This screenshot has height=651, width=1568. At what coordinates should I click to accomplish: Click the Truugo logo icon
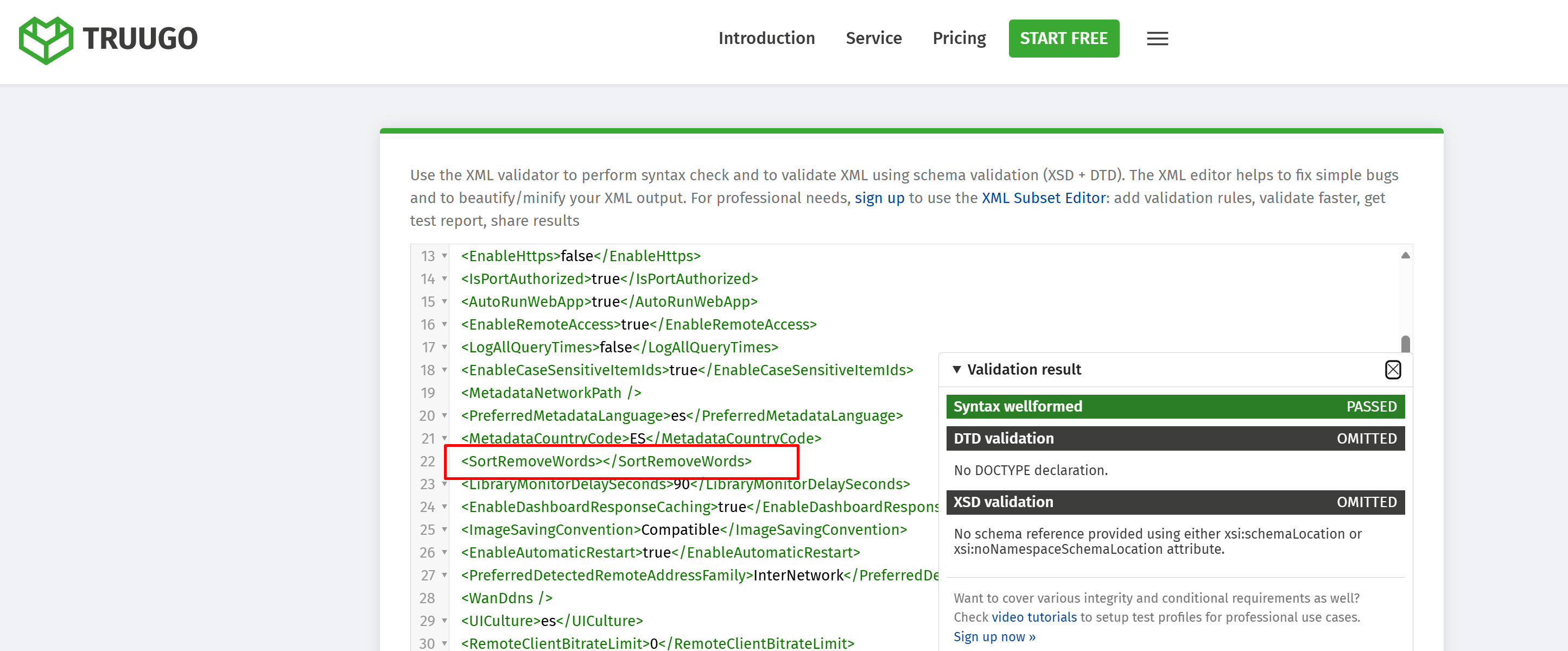point(46,40)
